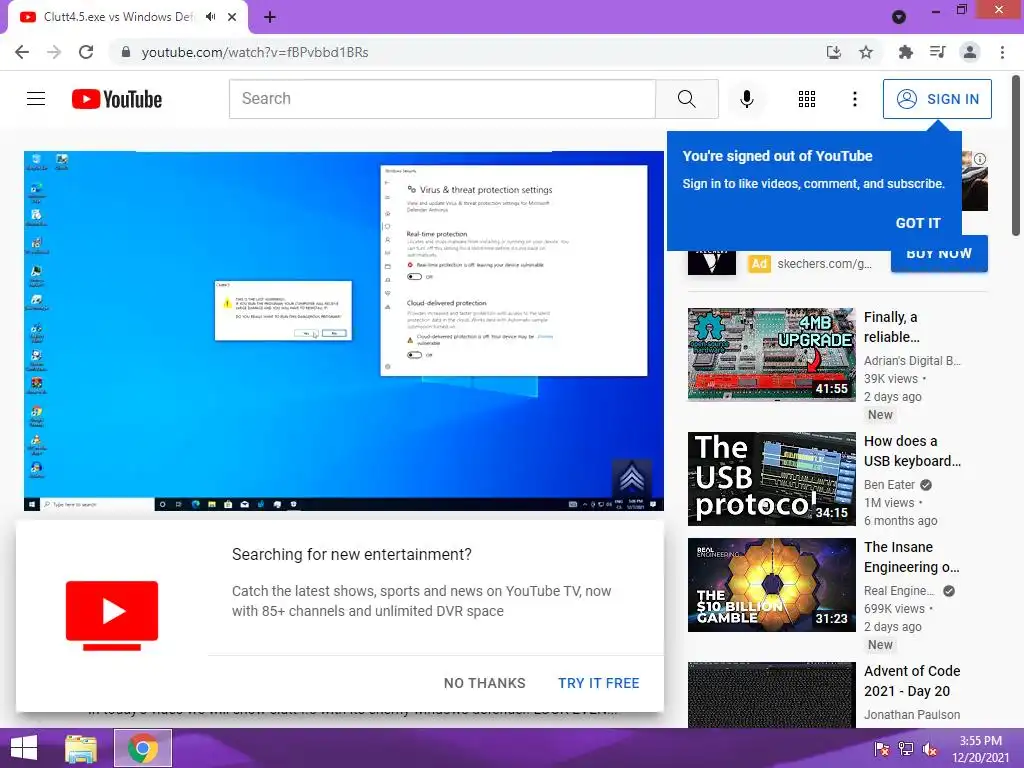Click 'How does a USB keyboard...' title

click(912, 451)
